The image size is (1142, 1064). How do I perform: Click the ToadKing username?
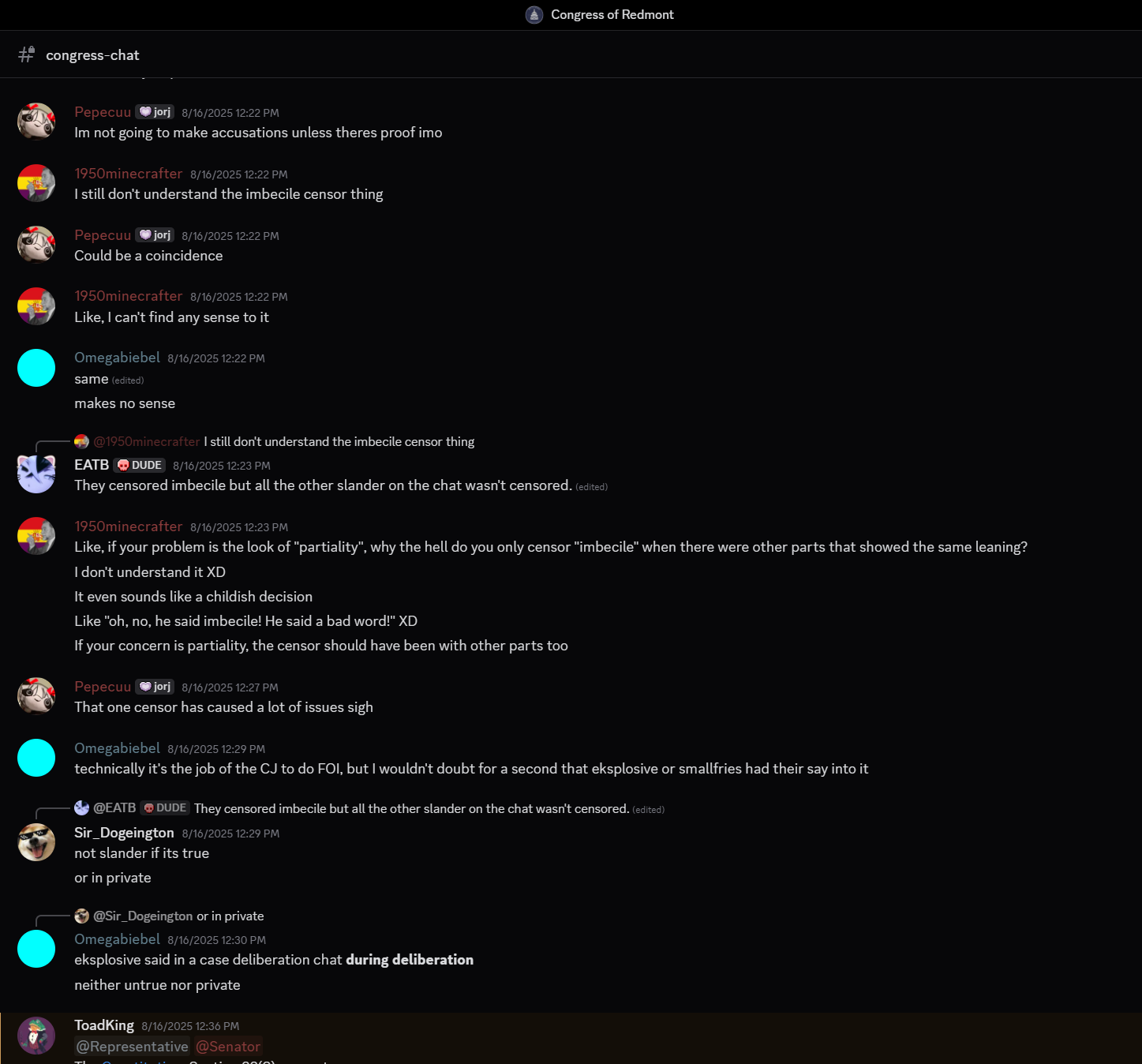(104, 1025)
